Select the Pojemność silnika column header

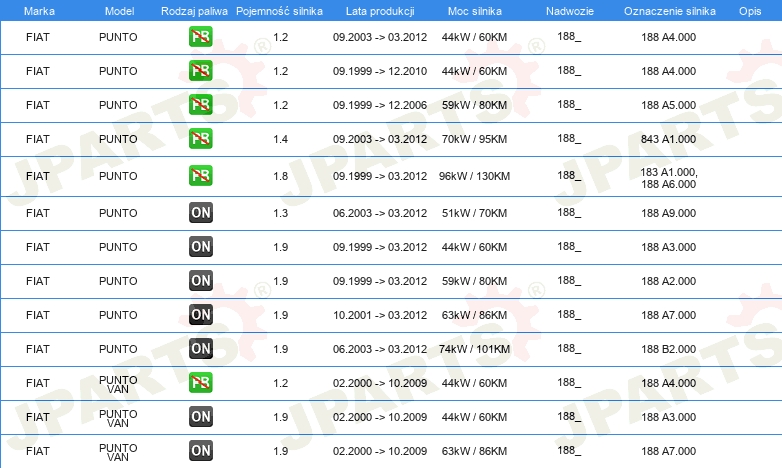(279, 11)
